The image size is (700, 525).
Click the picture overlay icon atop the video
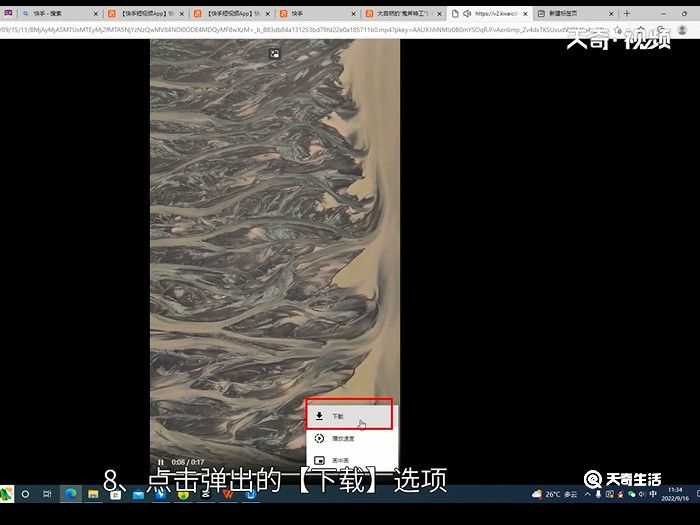click(275, 54)
